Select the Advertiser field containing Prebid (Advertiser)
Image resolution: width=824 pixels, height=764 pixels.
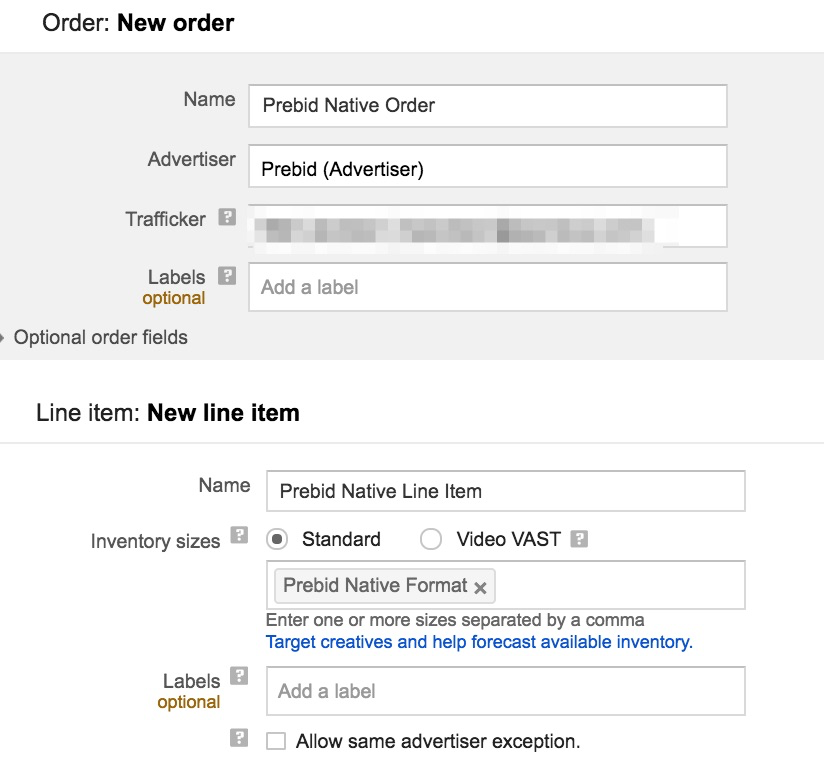pyautogui.click(x=487, y=166)
